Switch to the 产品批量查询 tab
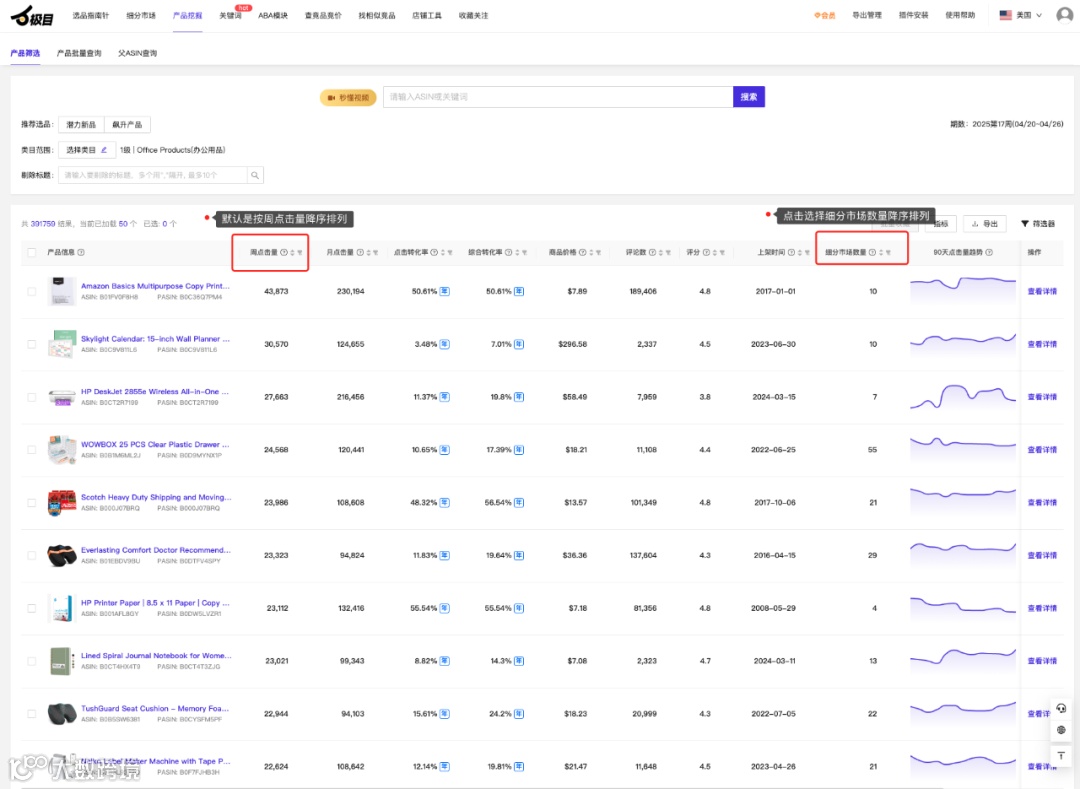 coord(79,53)
